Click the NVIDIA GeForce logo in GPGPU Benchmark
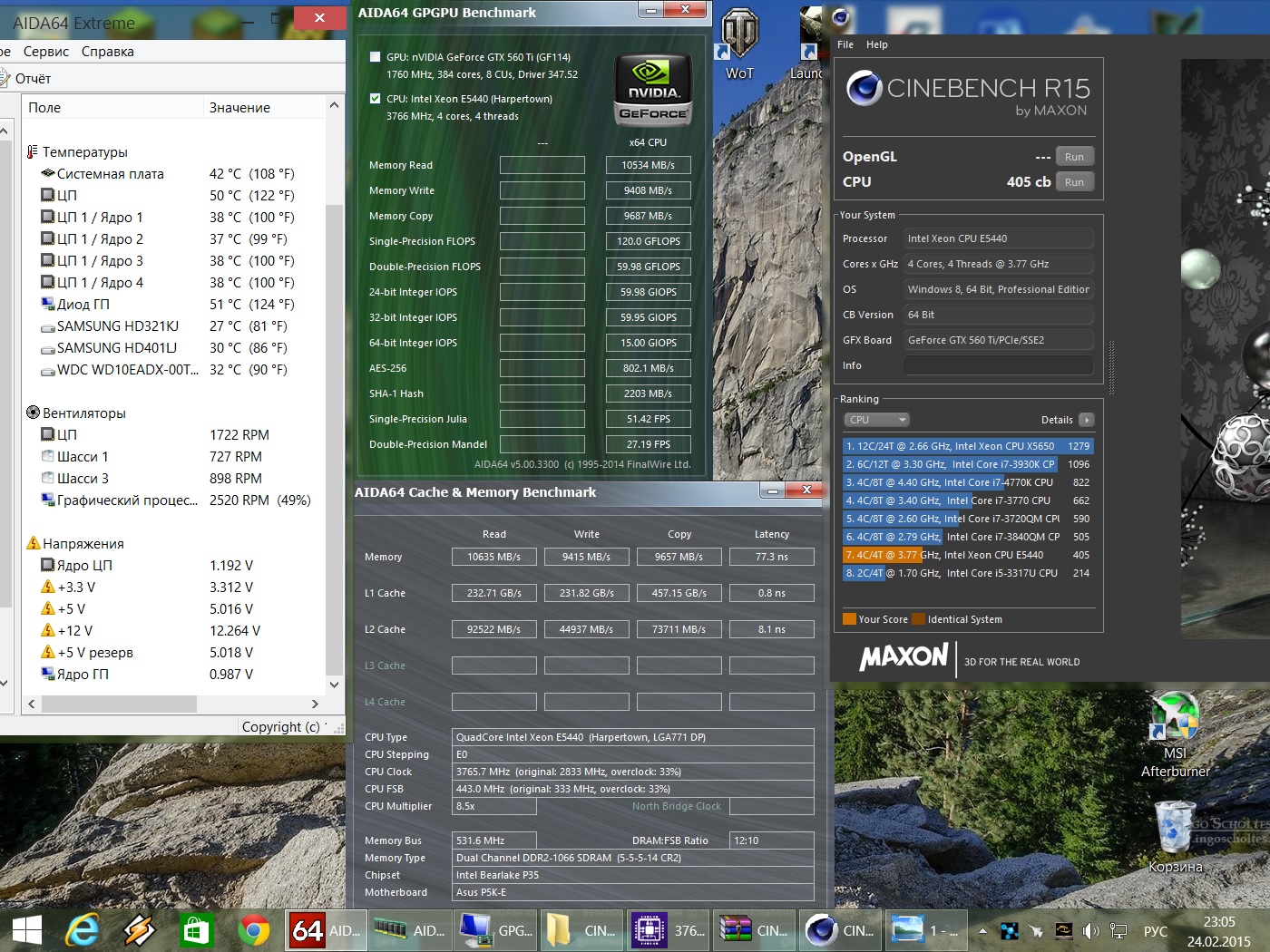The height and width of the screenshot is (952, 1270). point(653,89)
